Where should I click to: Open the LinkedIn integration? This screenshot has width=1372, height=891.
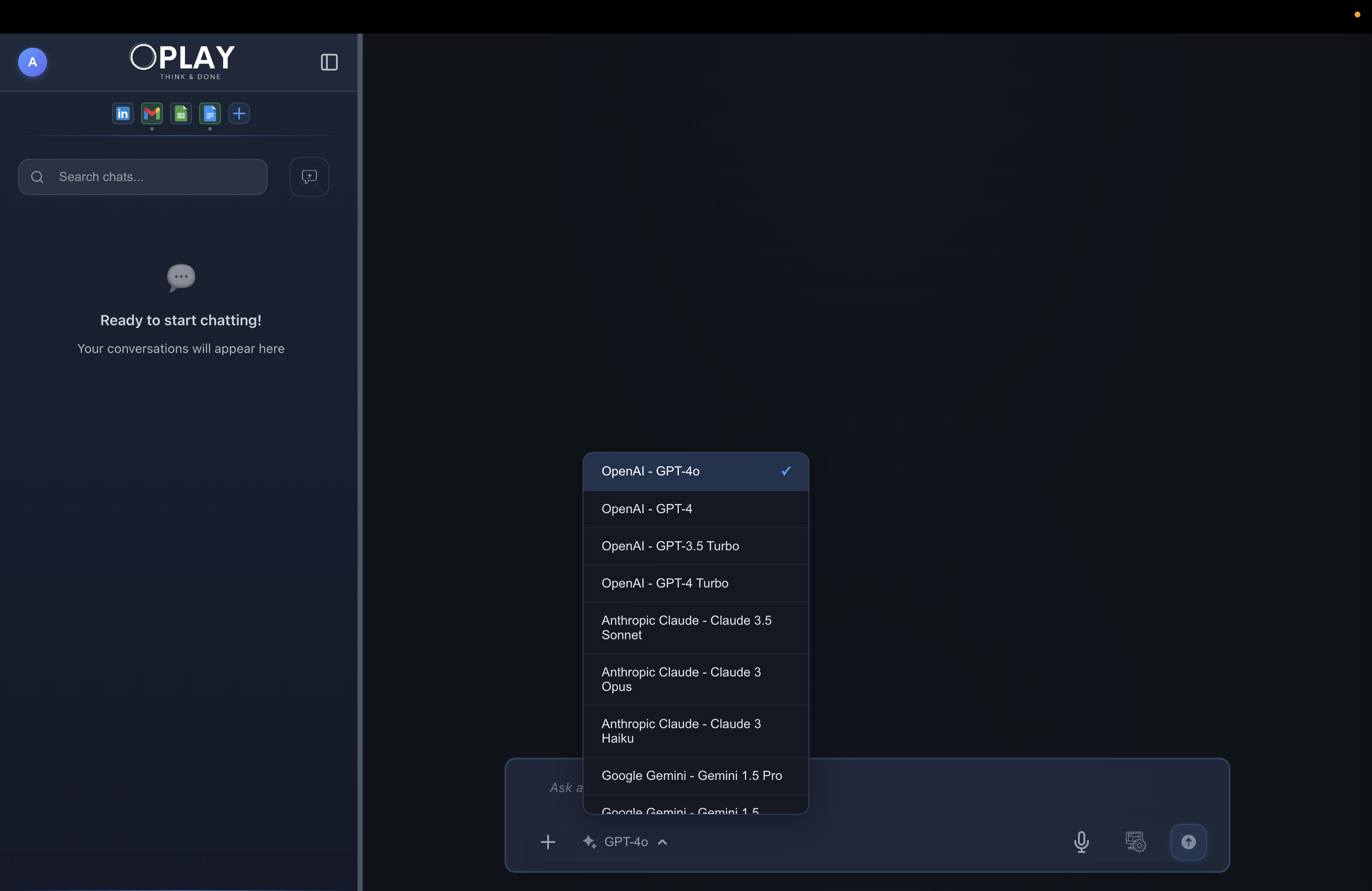tap(122, 113)
